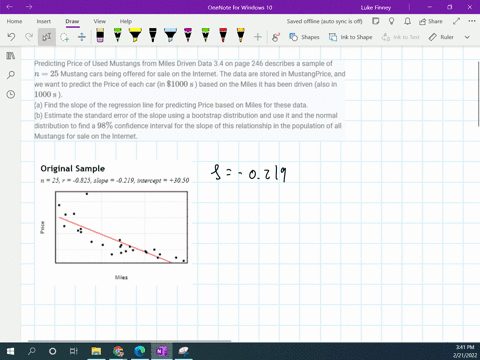The image size is (480, 360).
Task: Select the wide yellow highlighter
Action: (135, 35)
